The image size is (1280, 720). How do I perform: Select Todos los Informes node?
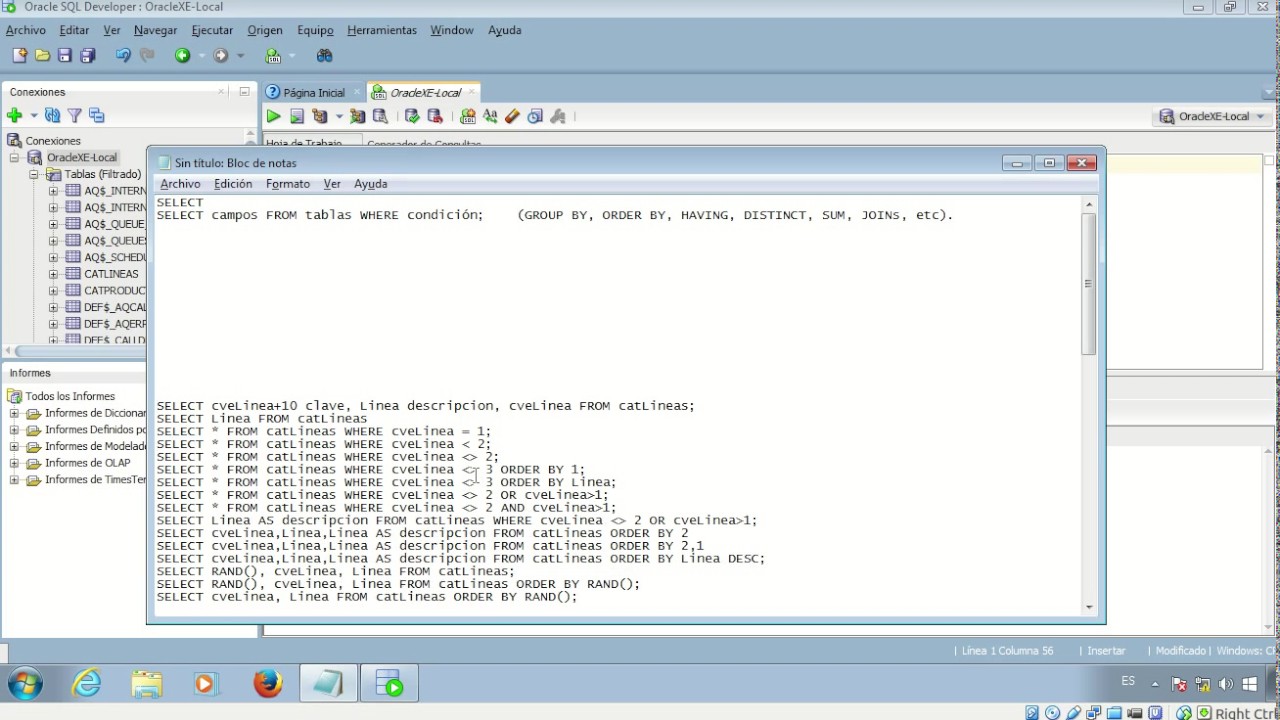(x=70, y=396)
